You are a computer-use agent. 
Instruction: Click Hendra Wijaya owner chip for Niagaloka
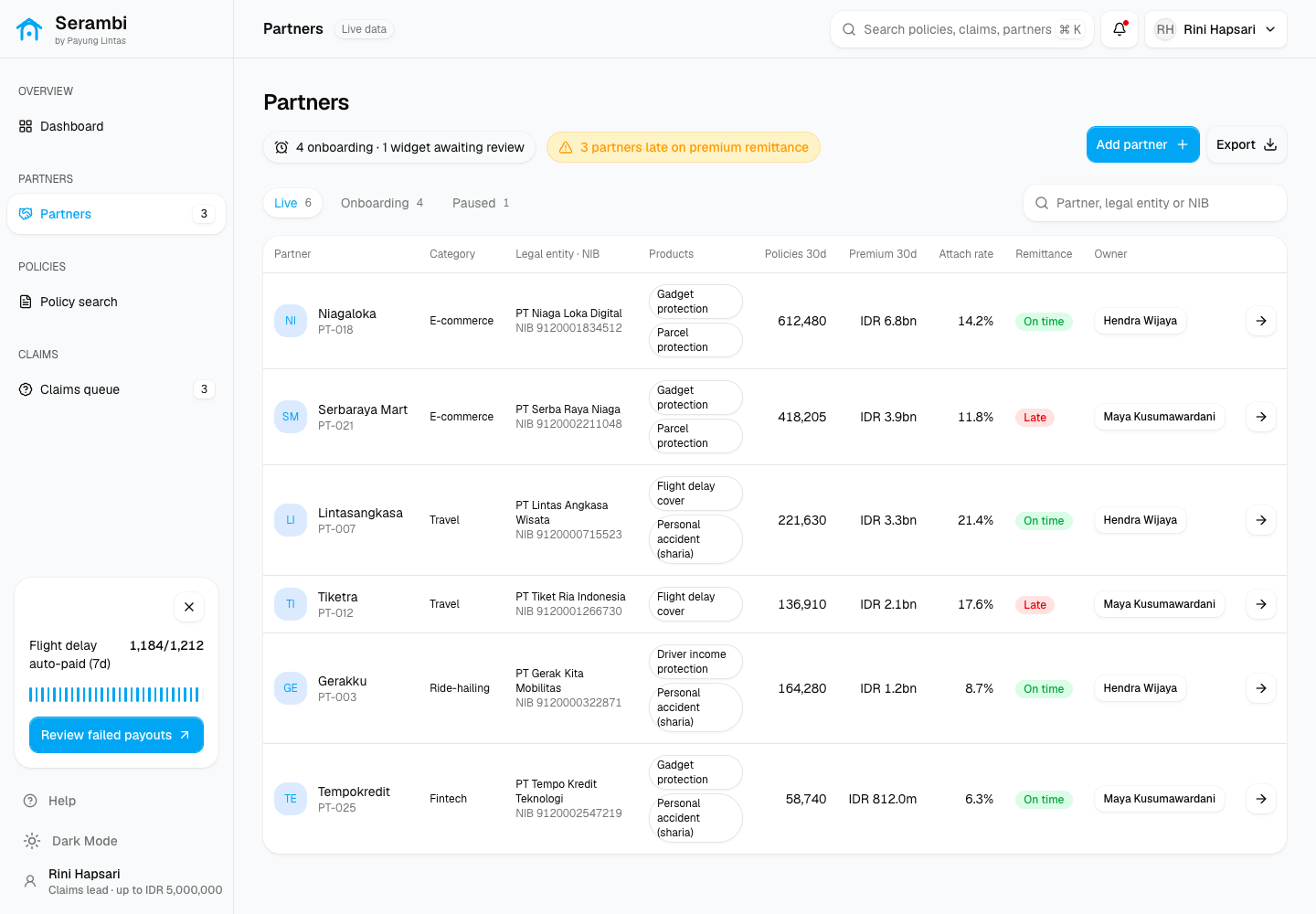pyautogui.click(x=1141, y=321)
